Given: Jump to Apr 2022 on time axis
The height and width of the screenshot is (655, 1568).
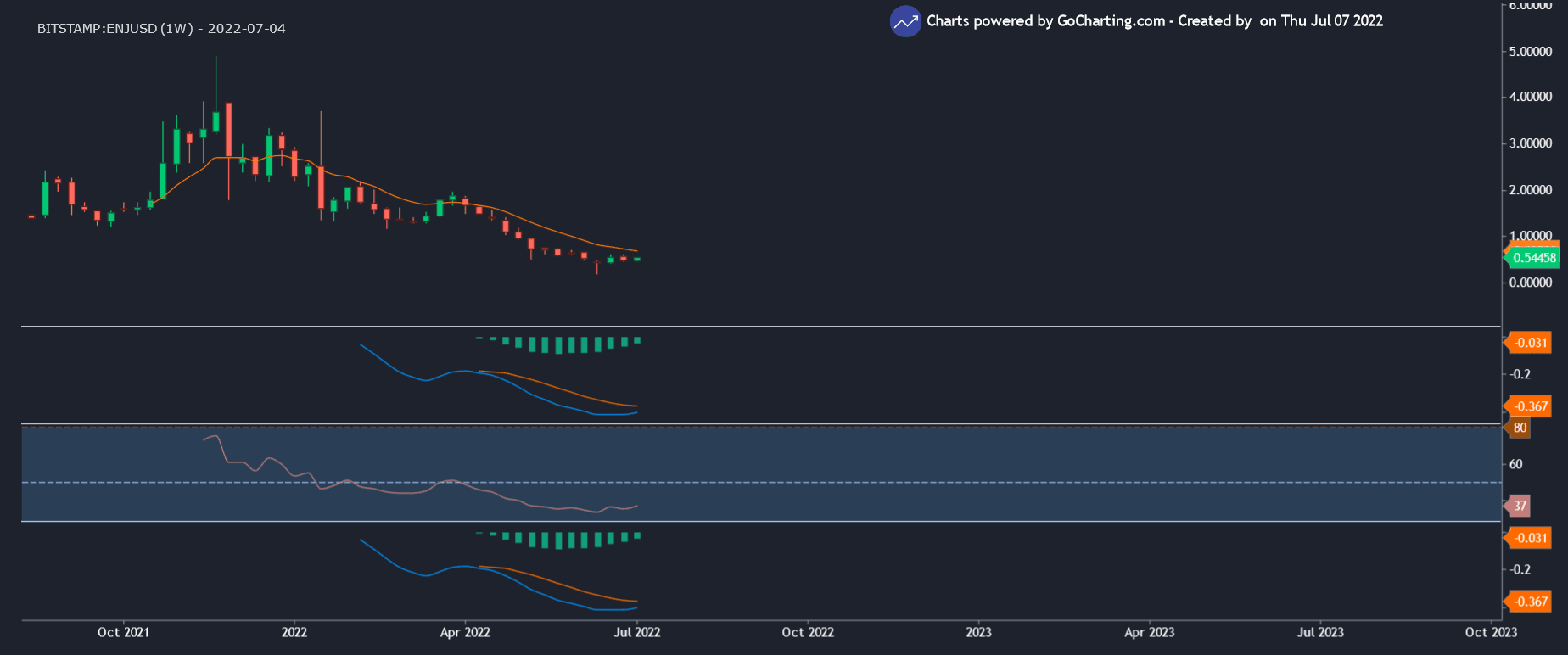Looking at the screenshot, I should pos(465,632).
